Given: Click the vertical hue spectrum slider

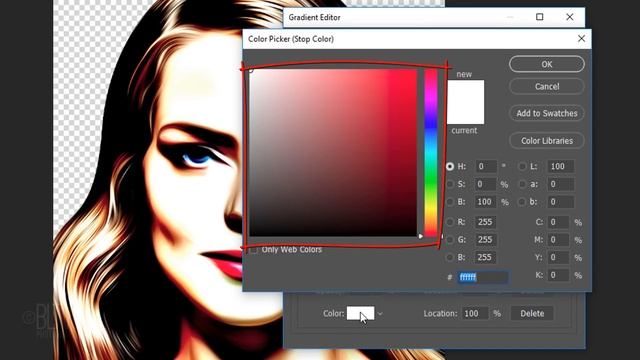Looking at the screenshot, I should pos(431,153).
